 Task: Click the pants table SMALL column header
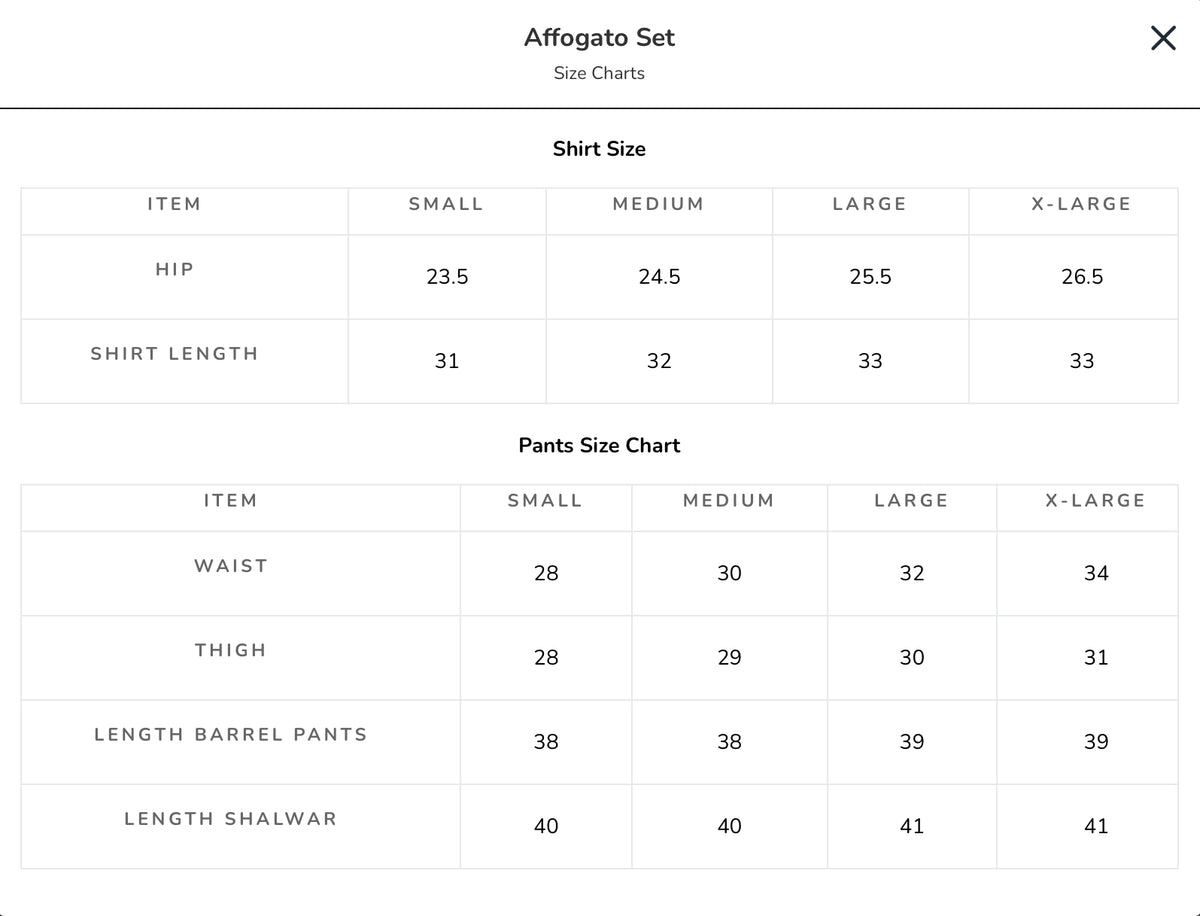pyautogui.click(x=545, y=501)
